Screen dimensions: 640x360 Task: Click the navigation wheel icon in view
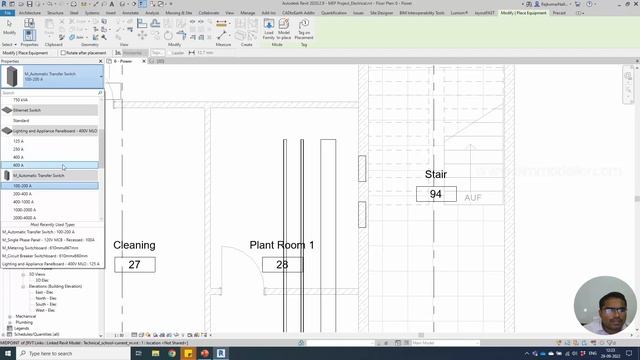pos(628,76)
